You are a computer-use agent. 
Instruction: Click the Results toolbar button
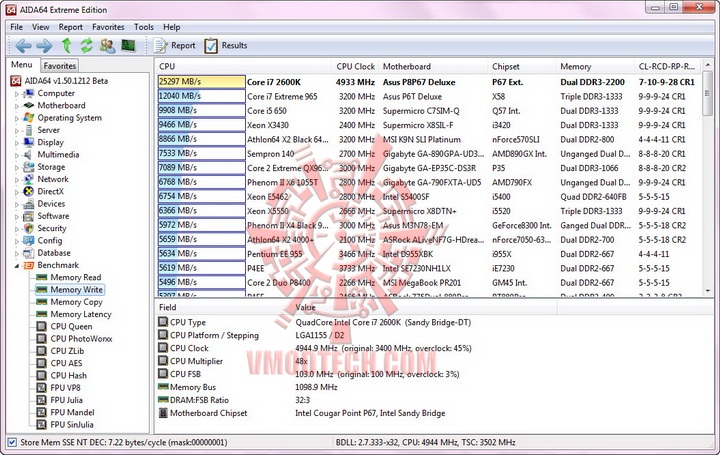click(225, 45)
